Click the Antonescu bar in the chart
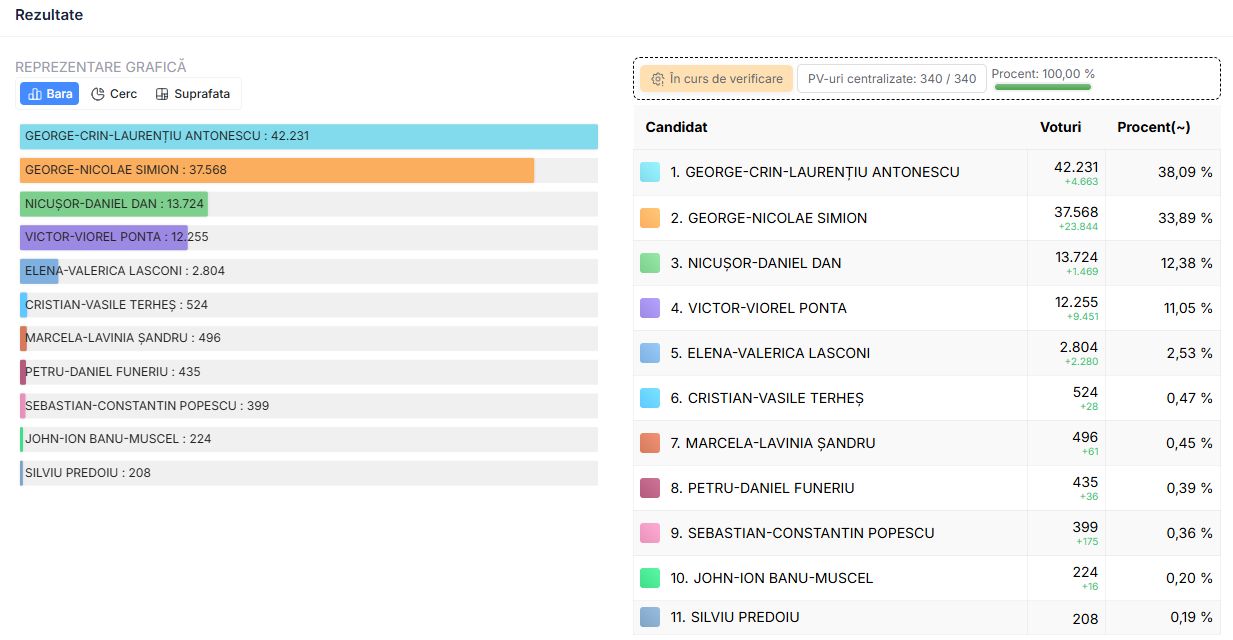 coord(308,137)
